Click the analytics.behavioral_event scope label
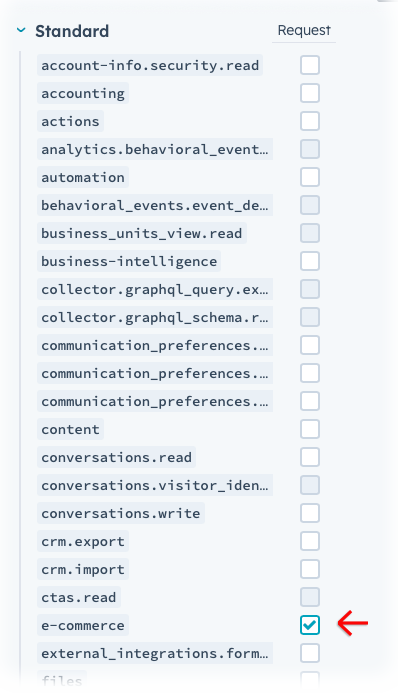This screenshot has width=398, height=696. coord(155,150)
